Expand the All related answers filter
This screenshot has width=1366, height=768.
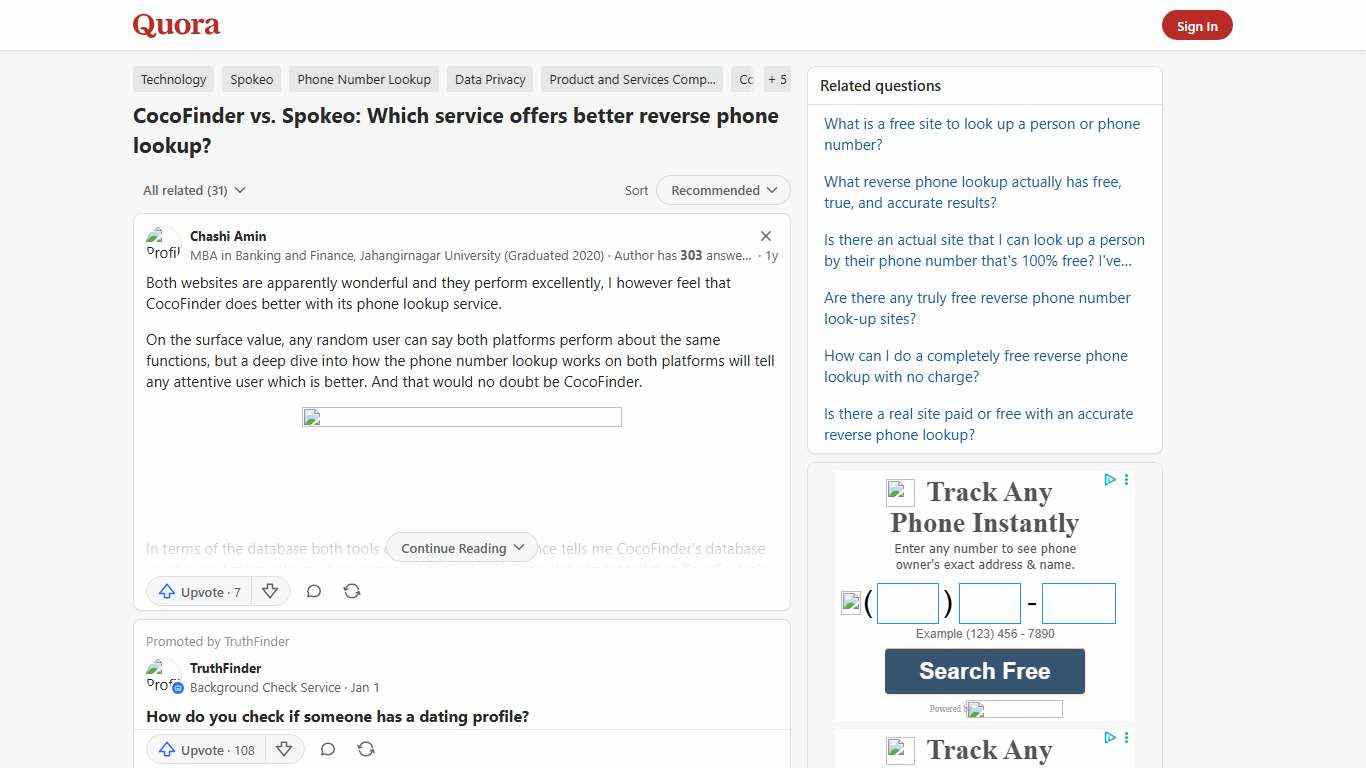pyautogui.click(x=193, y=190)
